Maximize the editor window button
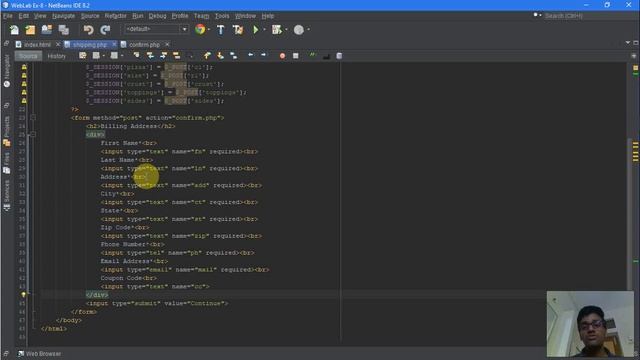The height and width of the screenshot is (360, 640). point(636,42)
